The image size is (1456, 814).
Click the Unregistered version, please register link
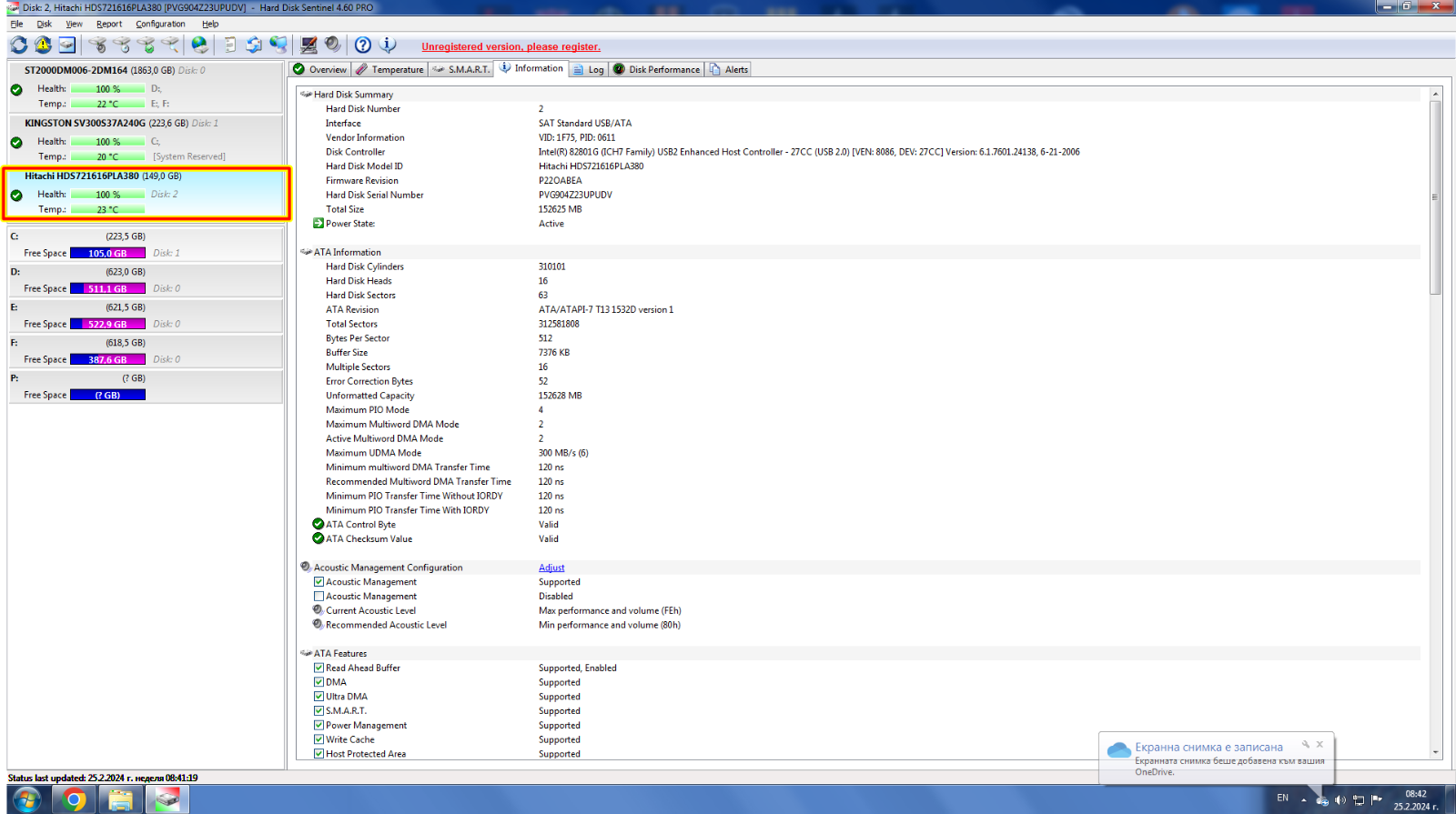[511, 46]
